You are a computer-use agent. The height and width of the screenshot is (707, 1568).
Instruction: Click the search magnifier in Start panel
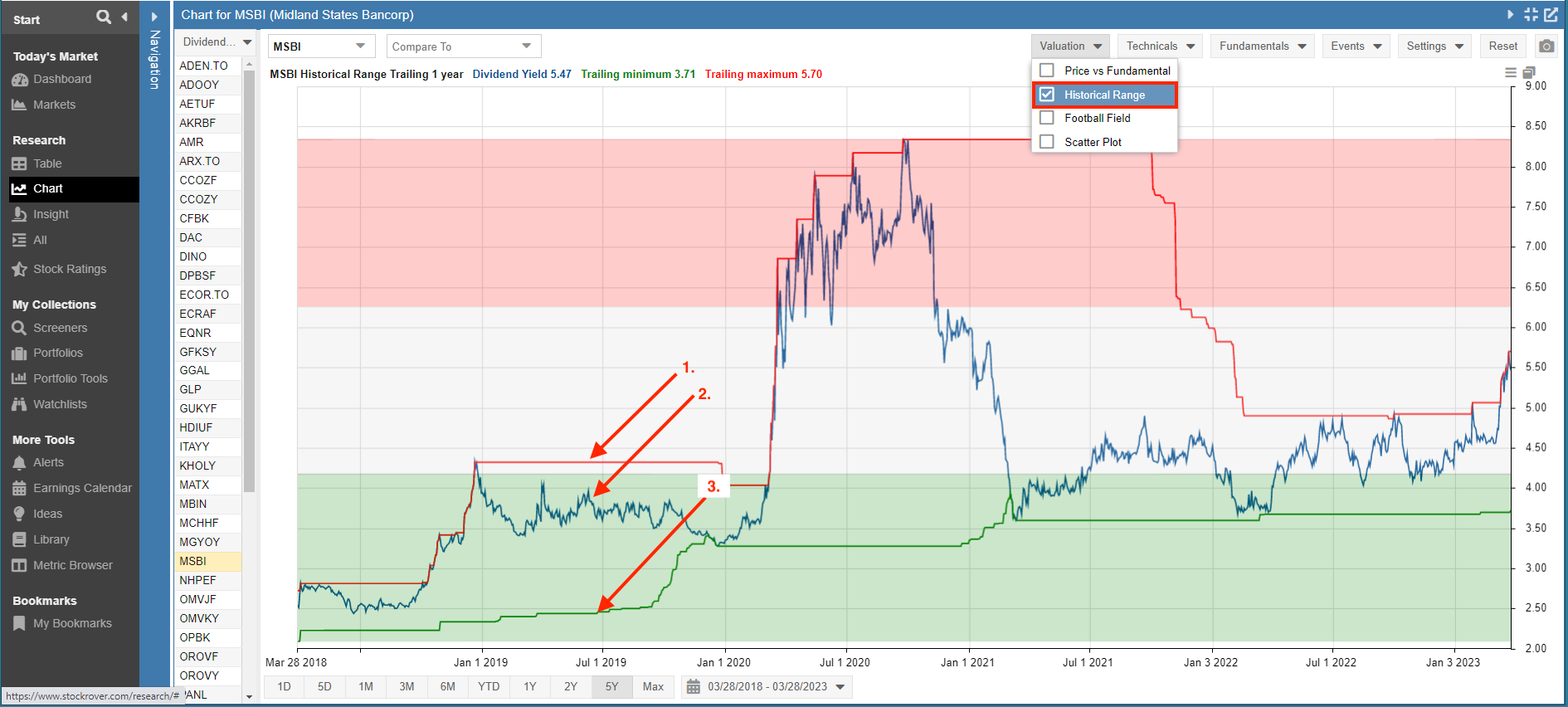103,17
